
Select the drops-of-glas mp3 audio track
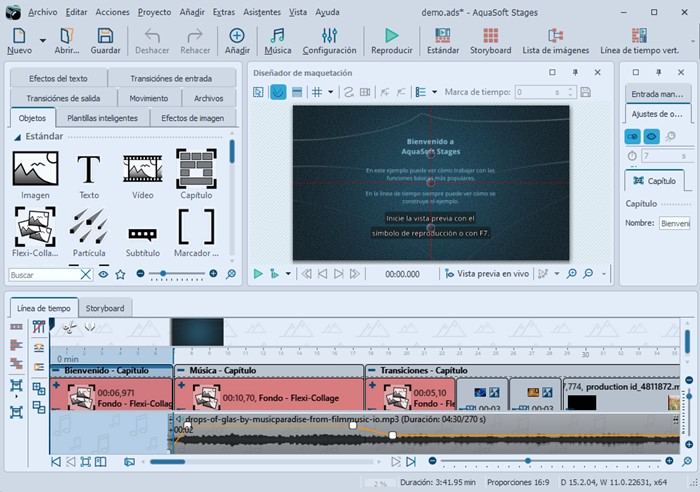(x=425, y=433)
